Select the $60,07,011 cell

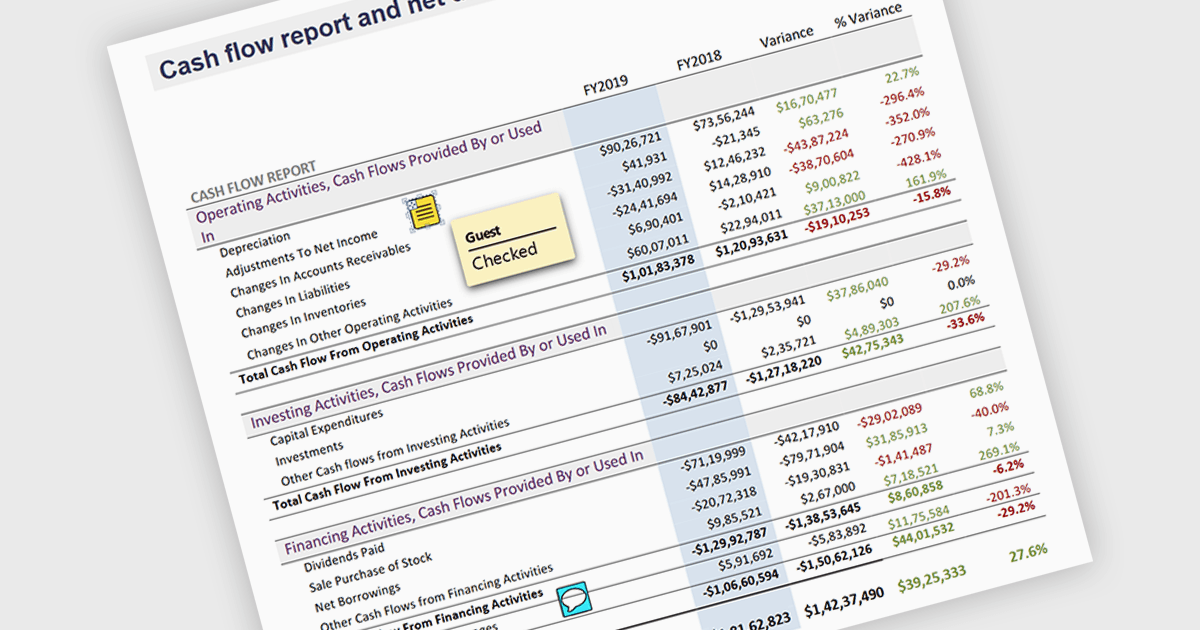tap(657, 245)
